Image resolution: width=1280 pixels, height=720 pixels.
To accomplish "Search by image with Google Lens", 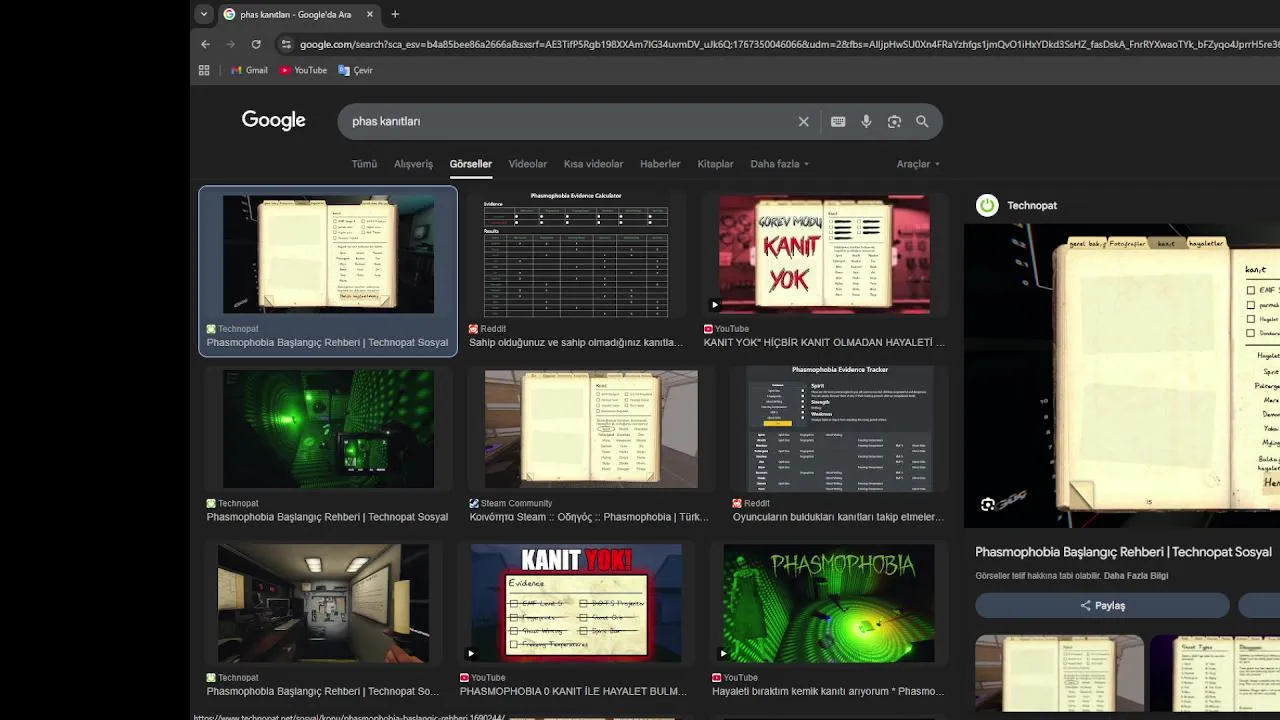I will [x=894, y=121].
